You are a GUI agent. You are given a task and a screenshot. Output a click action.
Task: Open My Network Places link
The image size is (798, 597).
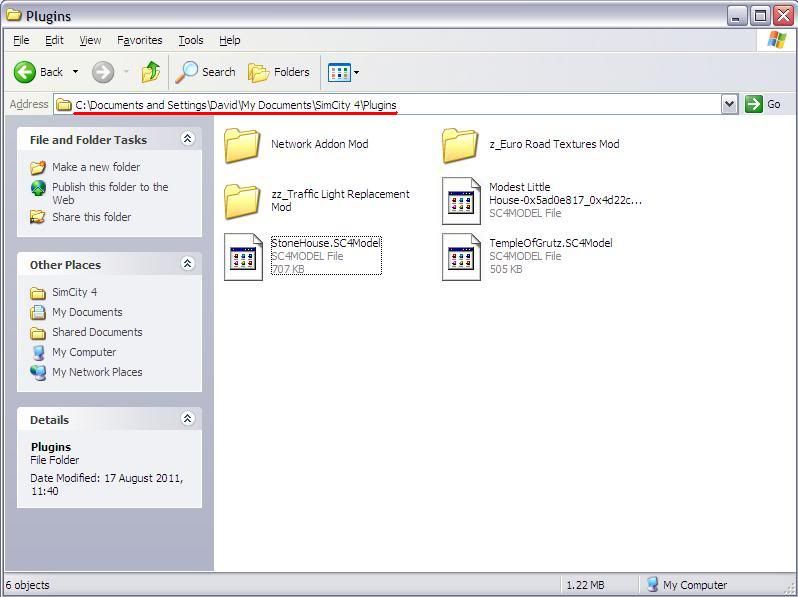tap(97, 372)
